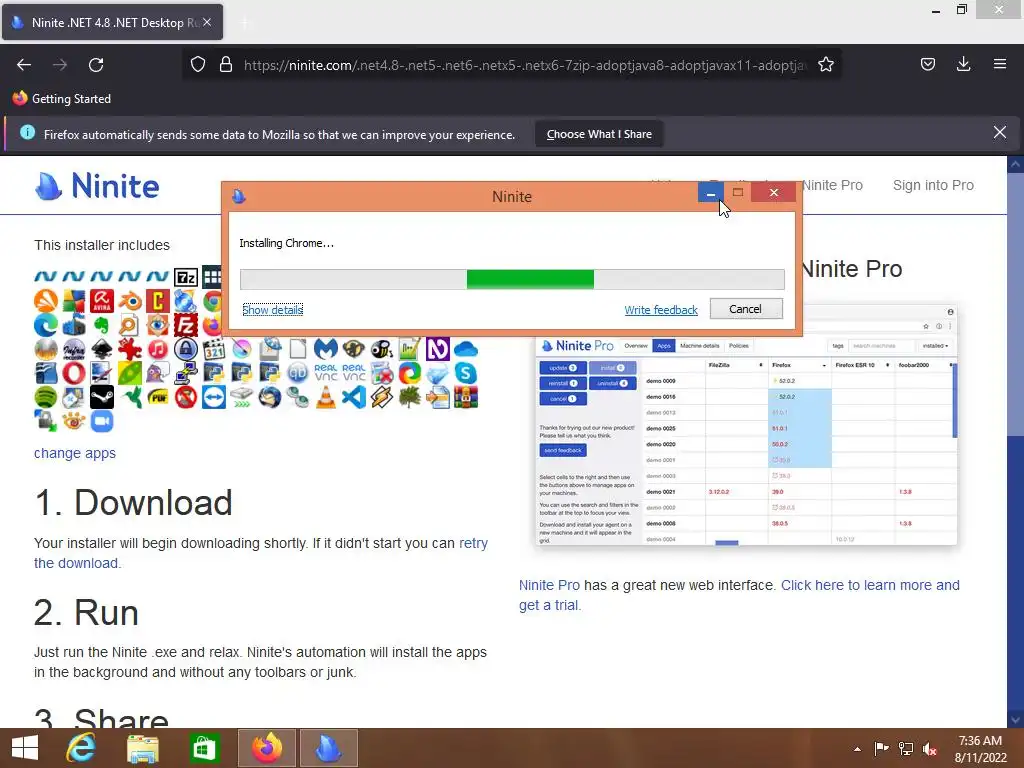Image resolution: width=1024 pixels, height=768 pixels.
Task: Click the Inkscape icon
Action: point(102,349)
